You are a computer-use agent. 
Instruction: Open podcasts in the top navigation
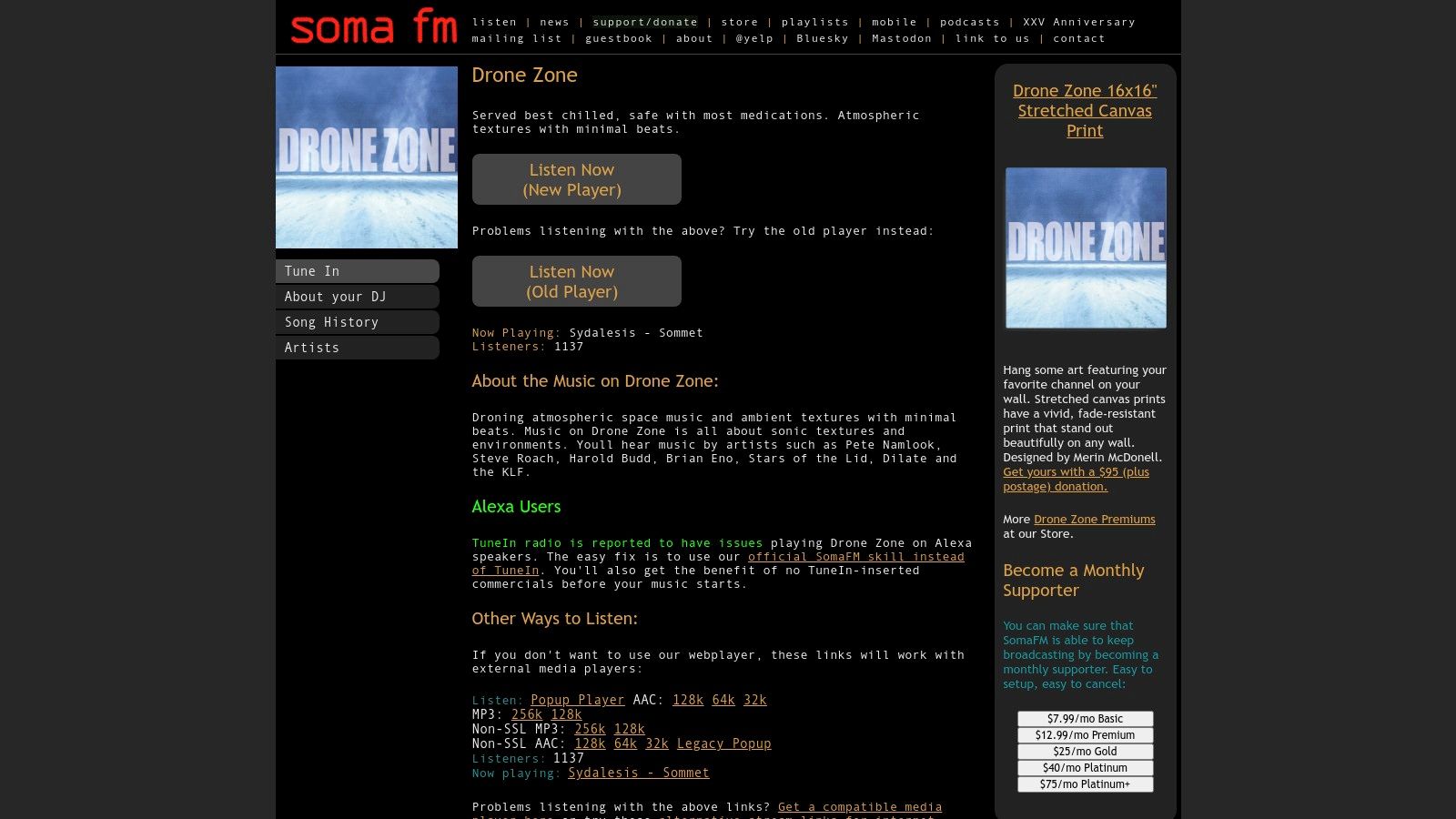(x=970, y=22)
